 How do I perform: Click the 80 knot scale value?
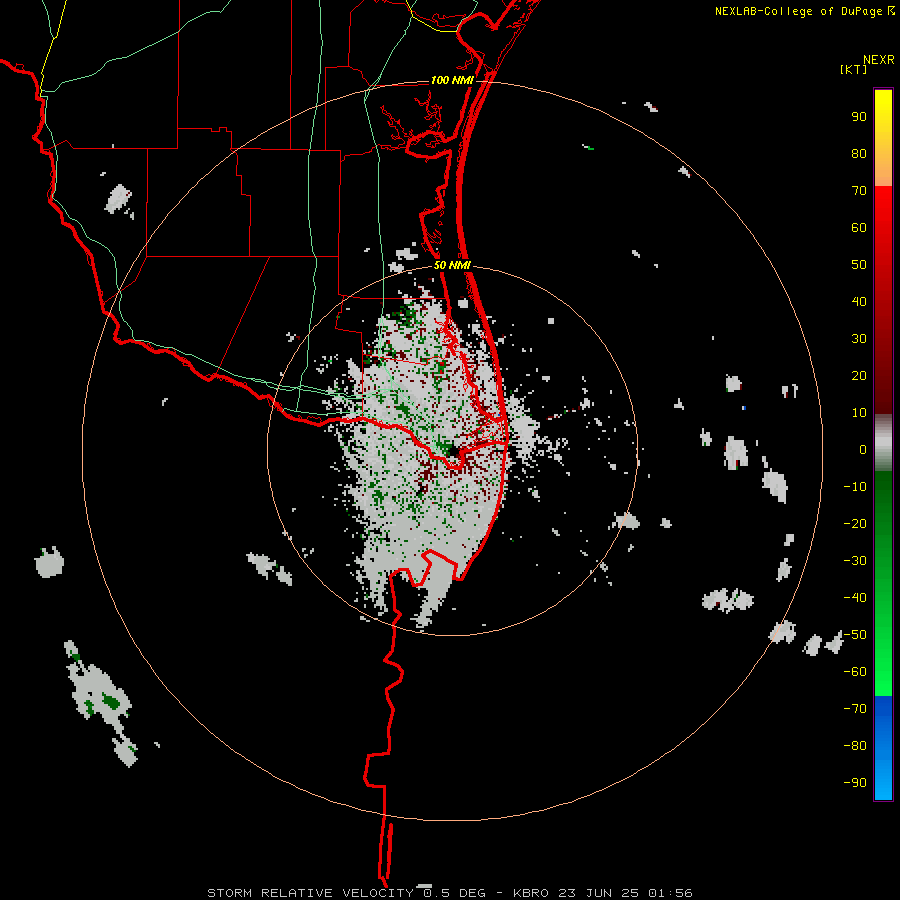tap(859, 154)
